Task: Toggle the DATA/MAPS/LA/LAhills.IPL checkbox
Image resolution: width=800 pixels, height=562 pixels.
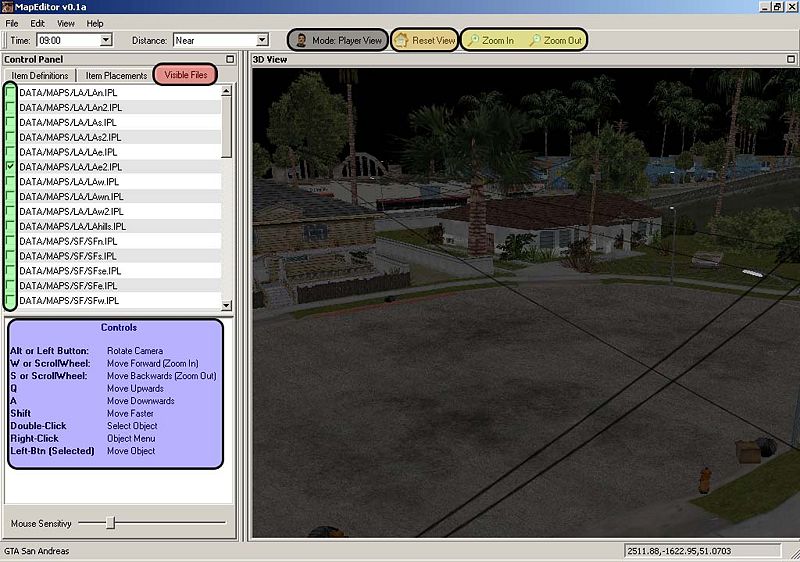Action: coord(11,226)
